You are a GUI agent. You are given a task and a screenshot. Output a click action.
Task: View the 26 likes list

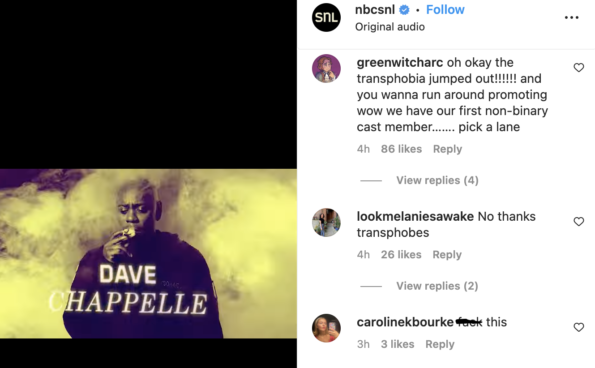(401, 254)
